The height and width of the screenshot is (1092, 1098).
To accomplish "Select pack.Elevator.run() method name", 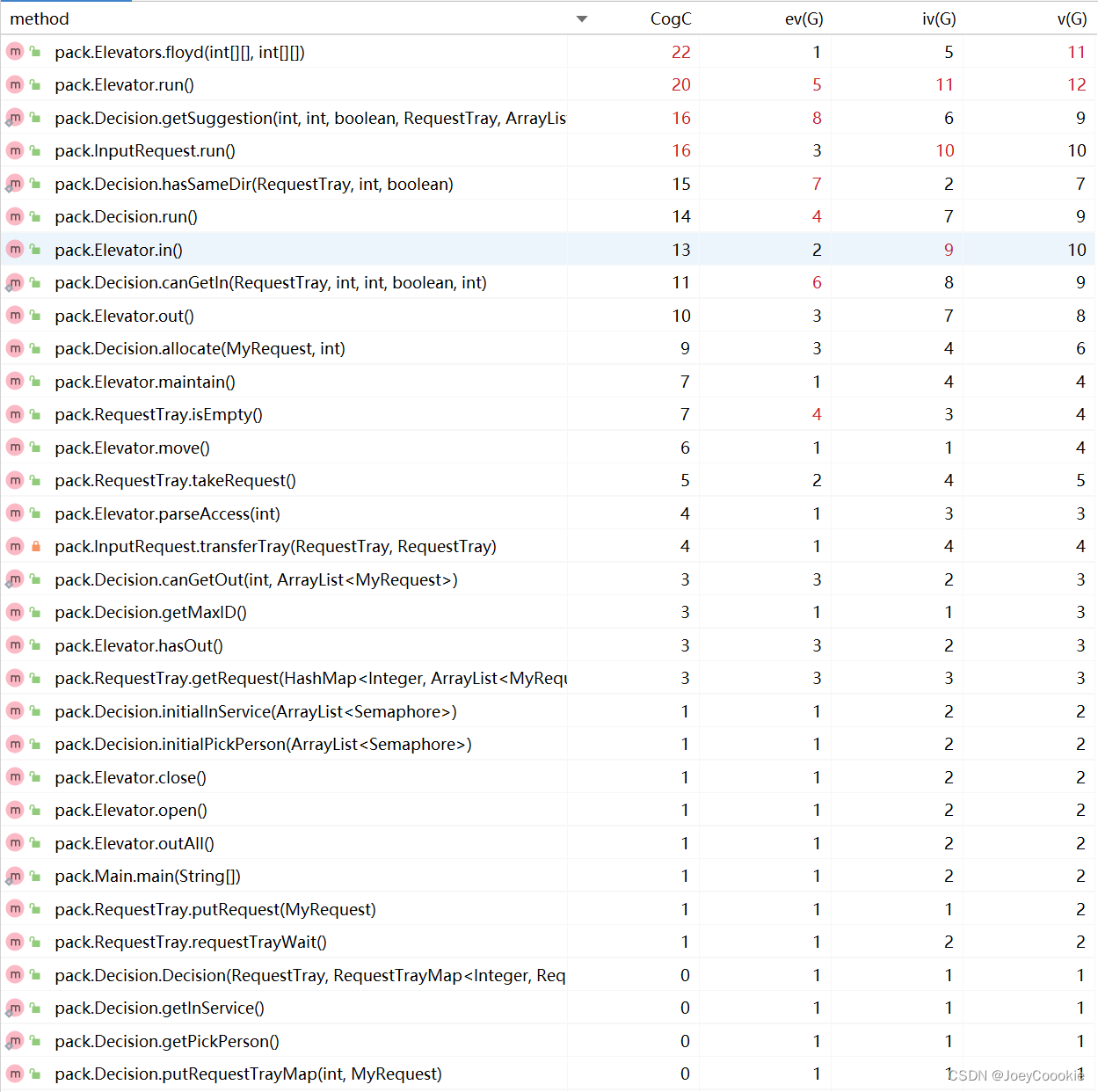I will [x=124, y=84].
